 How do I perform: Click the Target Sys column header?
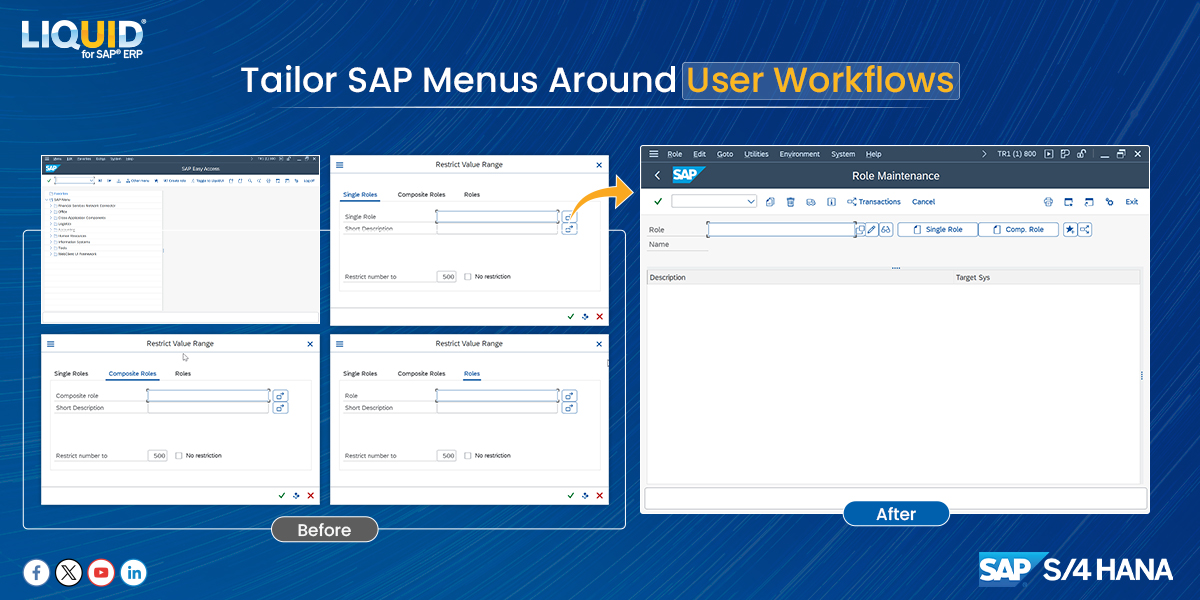point(972,277)
